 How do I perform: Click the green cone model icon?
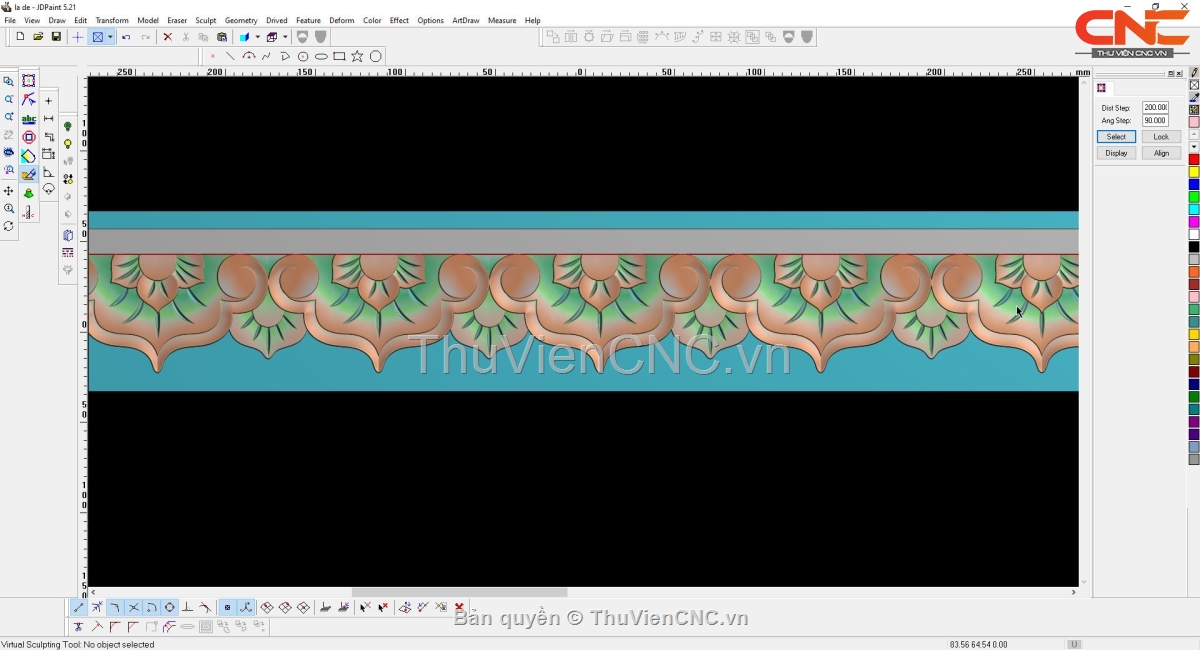point(29,193)
